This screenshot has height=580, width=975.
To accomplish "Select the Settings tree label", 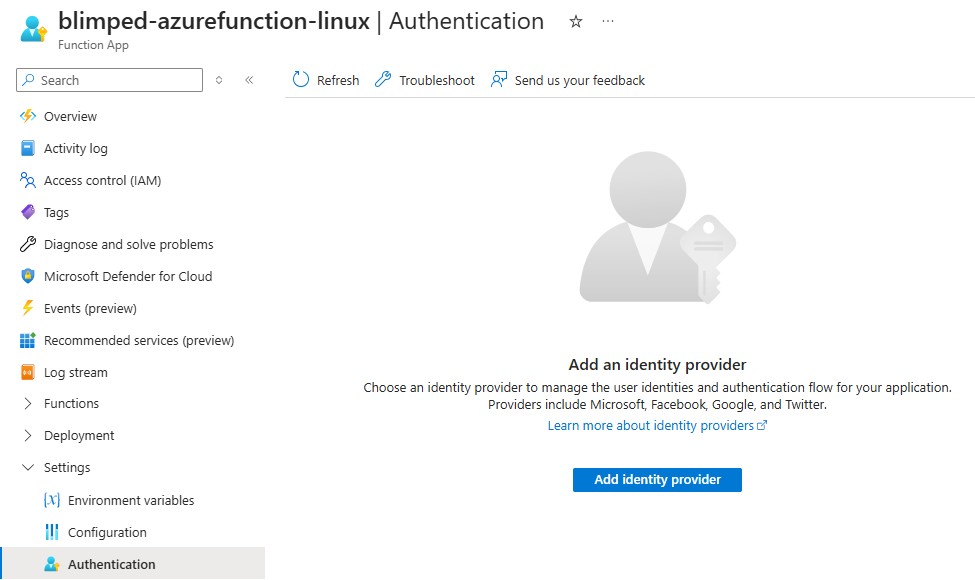I will pyautogui.click(x=67, y=467).
